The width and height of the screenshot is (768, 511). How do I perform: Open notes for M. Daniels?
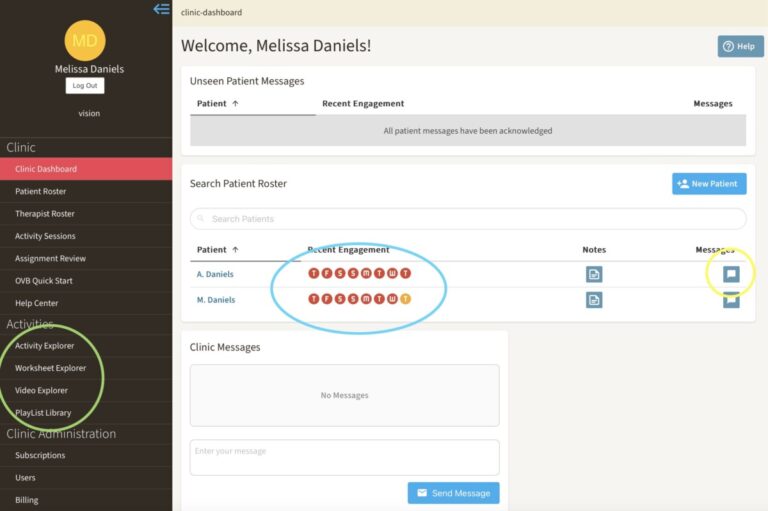tap(594, 300)
